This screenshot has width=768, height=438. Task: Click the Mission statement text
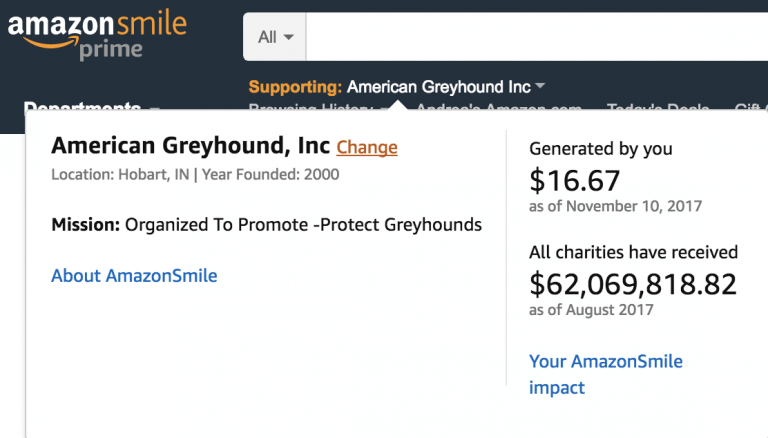tap(266, 225)
